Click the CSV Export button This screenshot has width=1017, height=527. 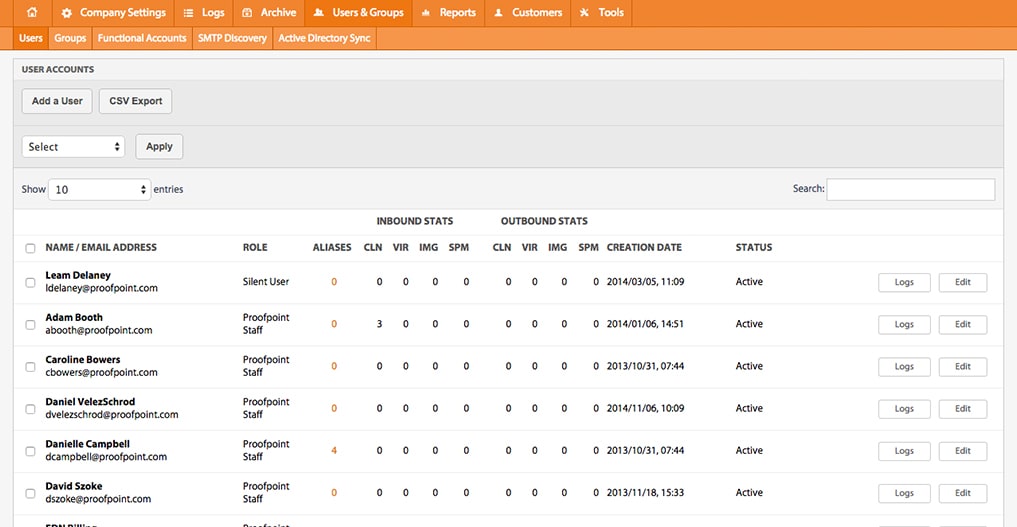(x=136, y=101)
